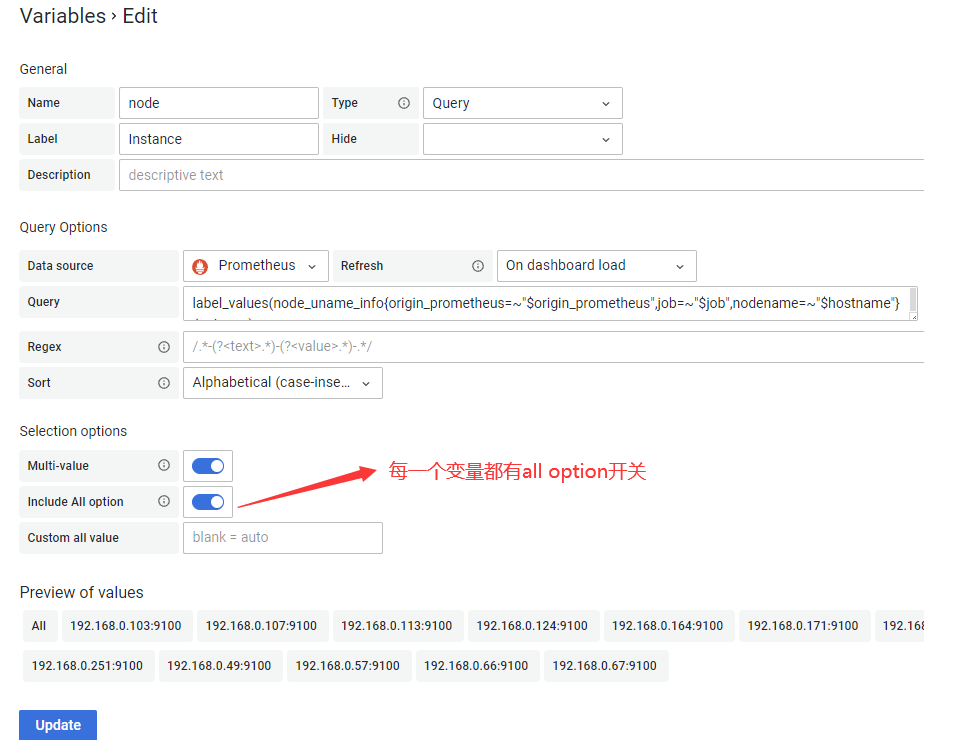The width and height of the screenshot is (961, 740).
Task: Click preview value 192.168.0.66:9100
Action: coord(476,666)
